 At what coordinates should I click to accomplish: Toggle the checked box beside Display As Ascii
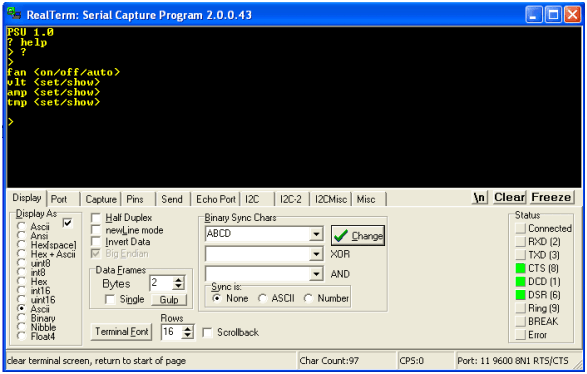tap(67, 223)
